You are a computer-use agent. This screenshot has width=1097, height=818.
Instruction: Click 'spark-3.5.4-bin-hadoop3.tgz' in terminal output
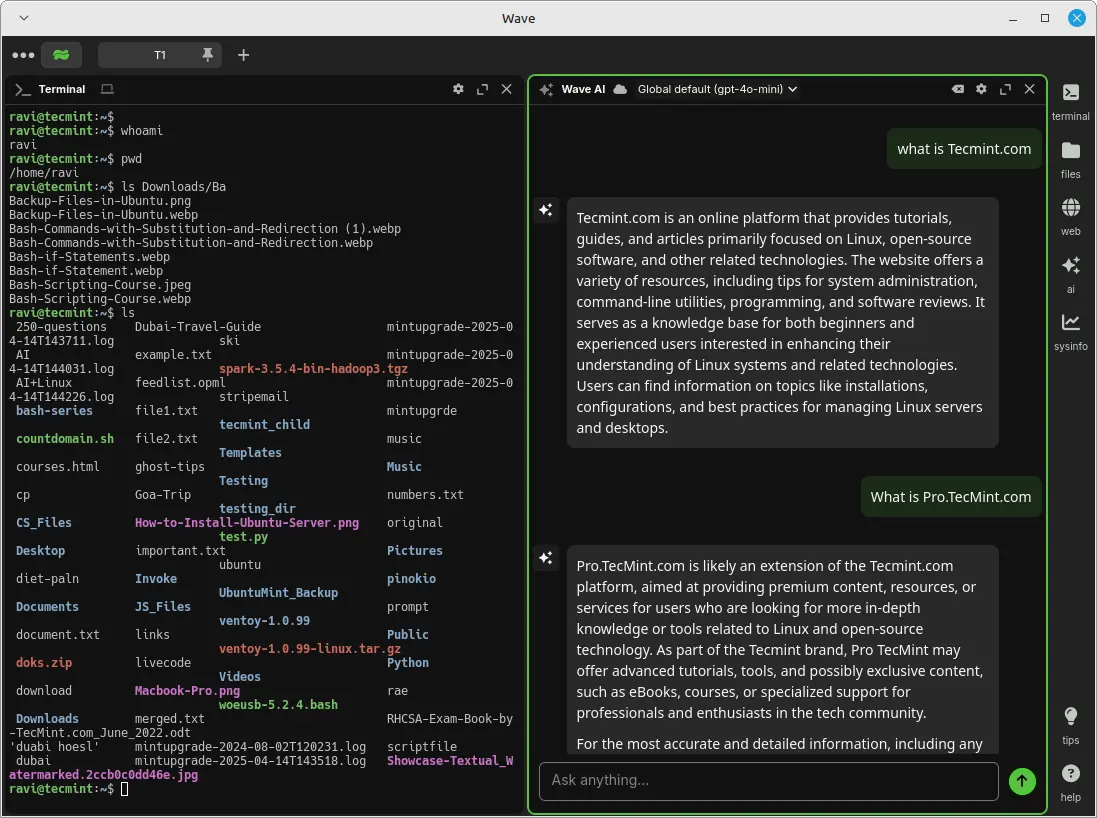[313, 369]
